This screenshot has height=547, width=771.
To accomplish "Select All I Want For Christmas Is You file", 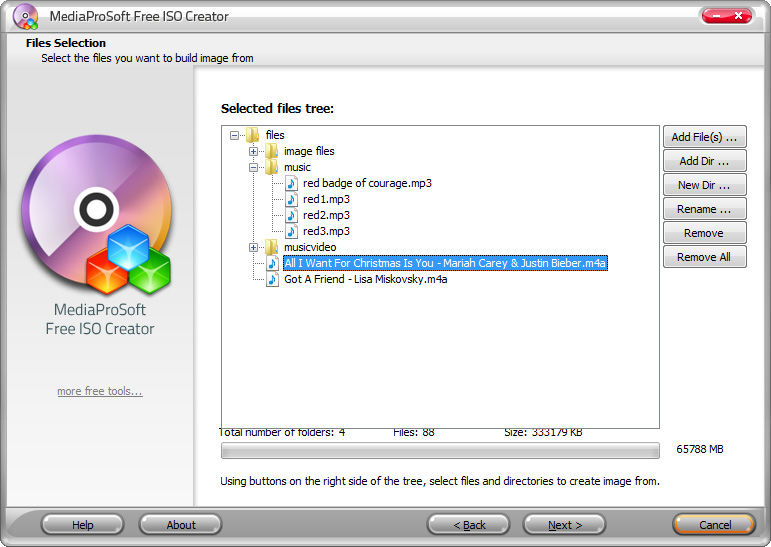I will pos(445,263).
